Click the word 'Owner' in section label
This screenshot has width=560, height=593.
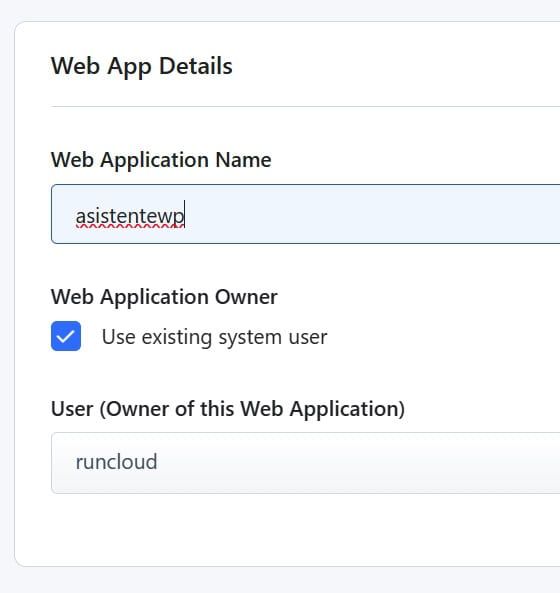point(246,297)
